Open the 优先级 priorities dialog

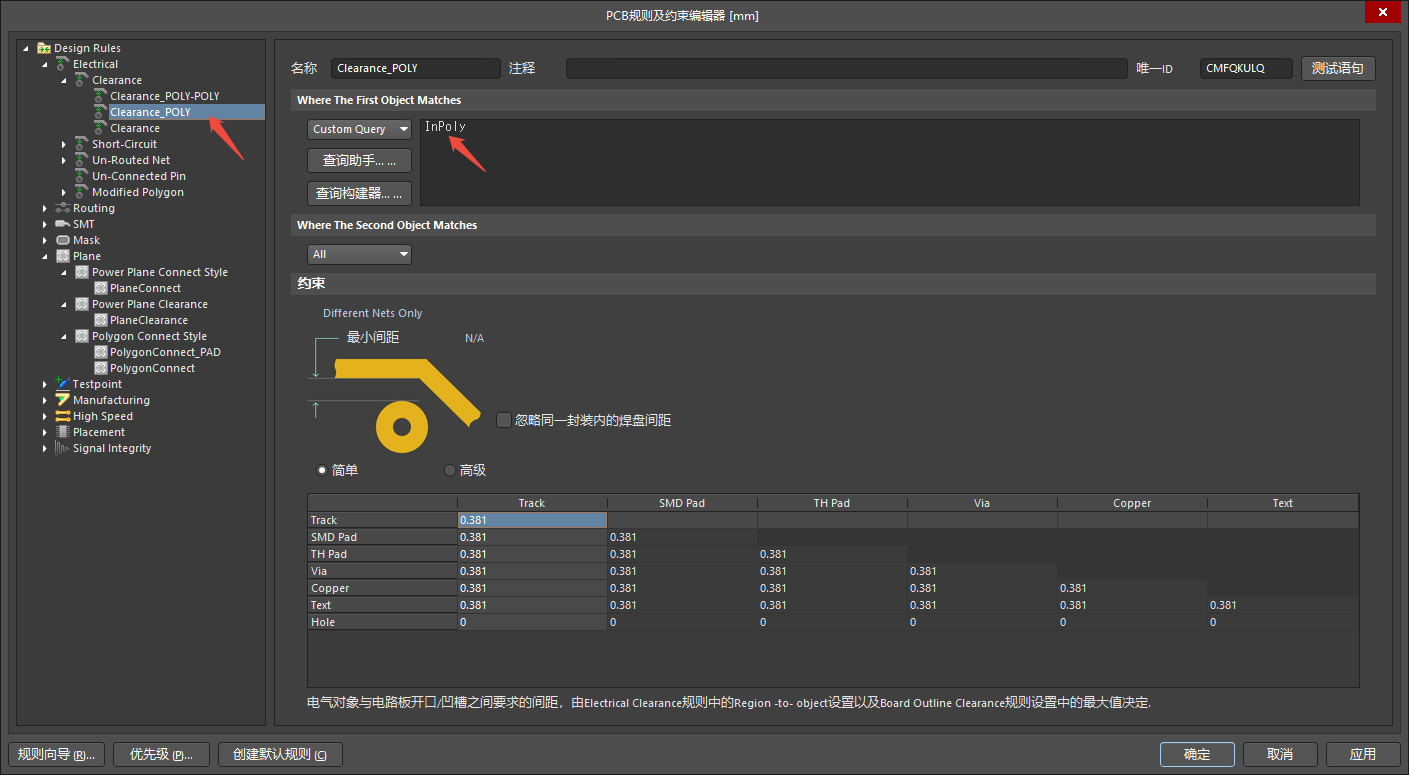pos(160,754)
